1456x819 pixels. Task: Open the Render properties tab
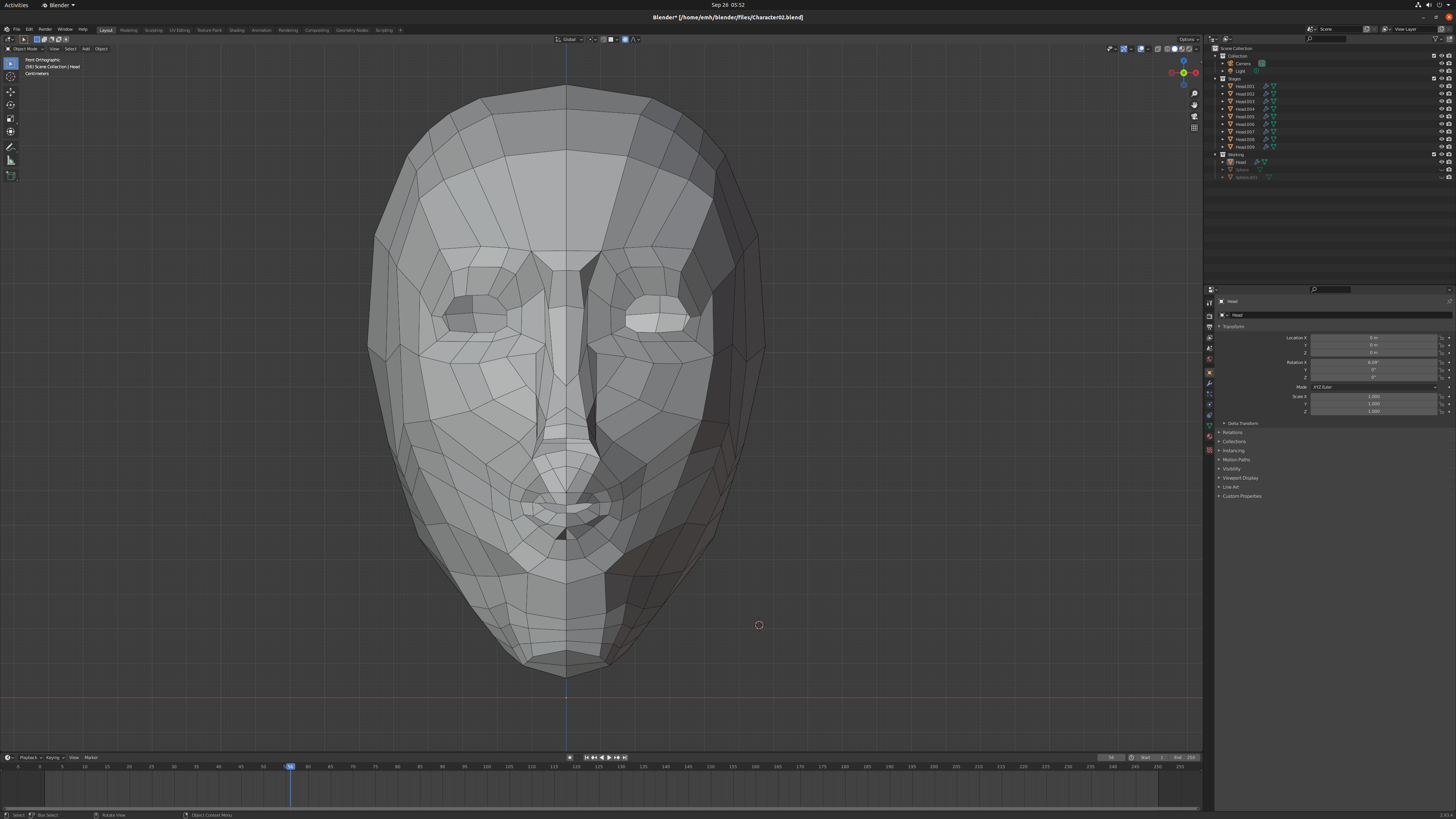(x=1210, y=317)
